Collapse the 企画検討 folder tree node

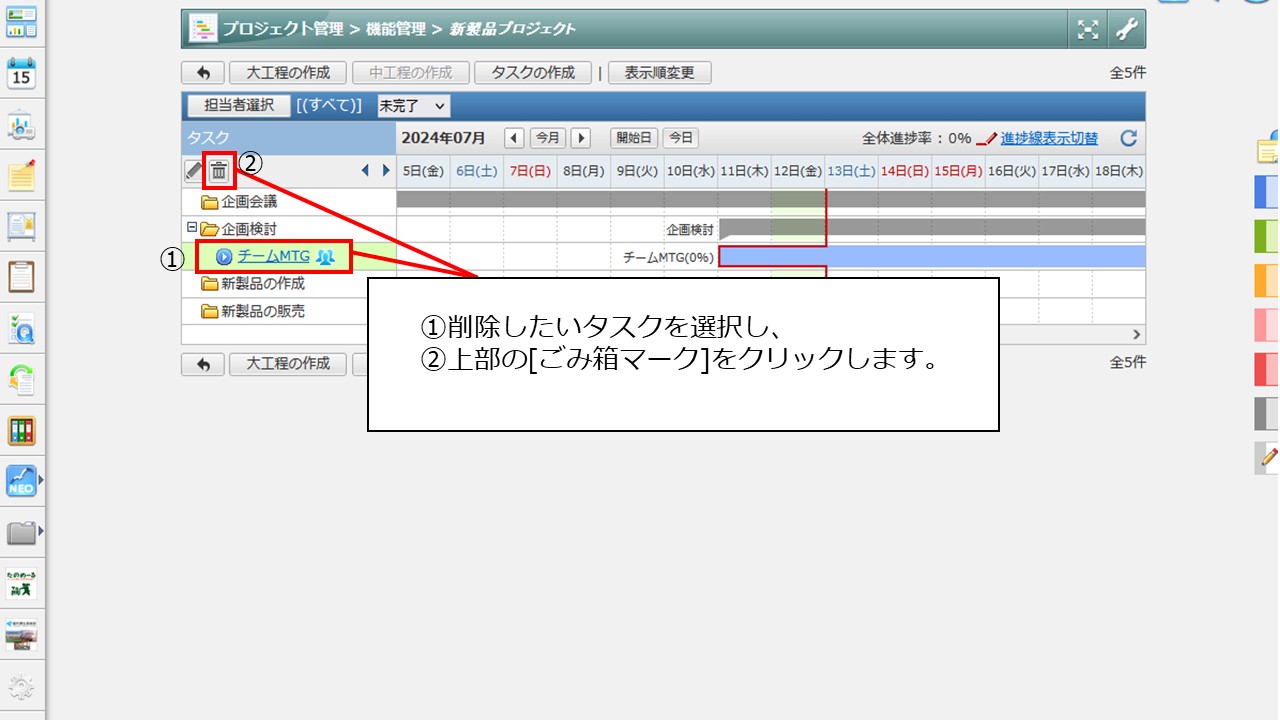click(x=192, y=228)
